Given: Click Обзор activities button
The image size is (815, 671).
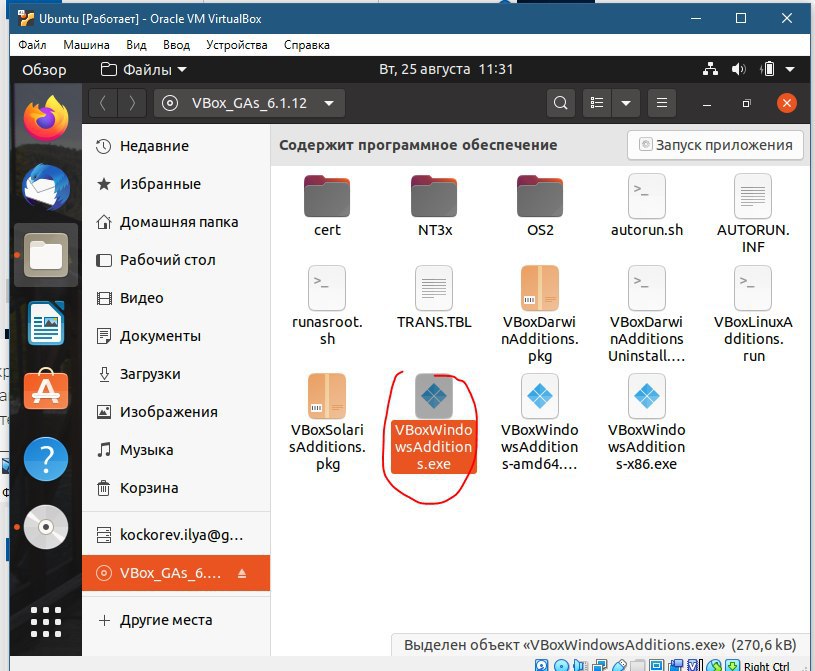Looking at the screenshot, I should point(44,69).
